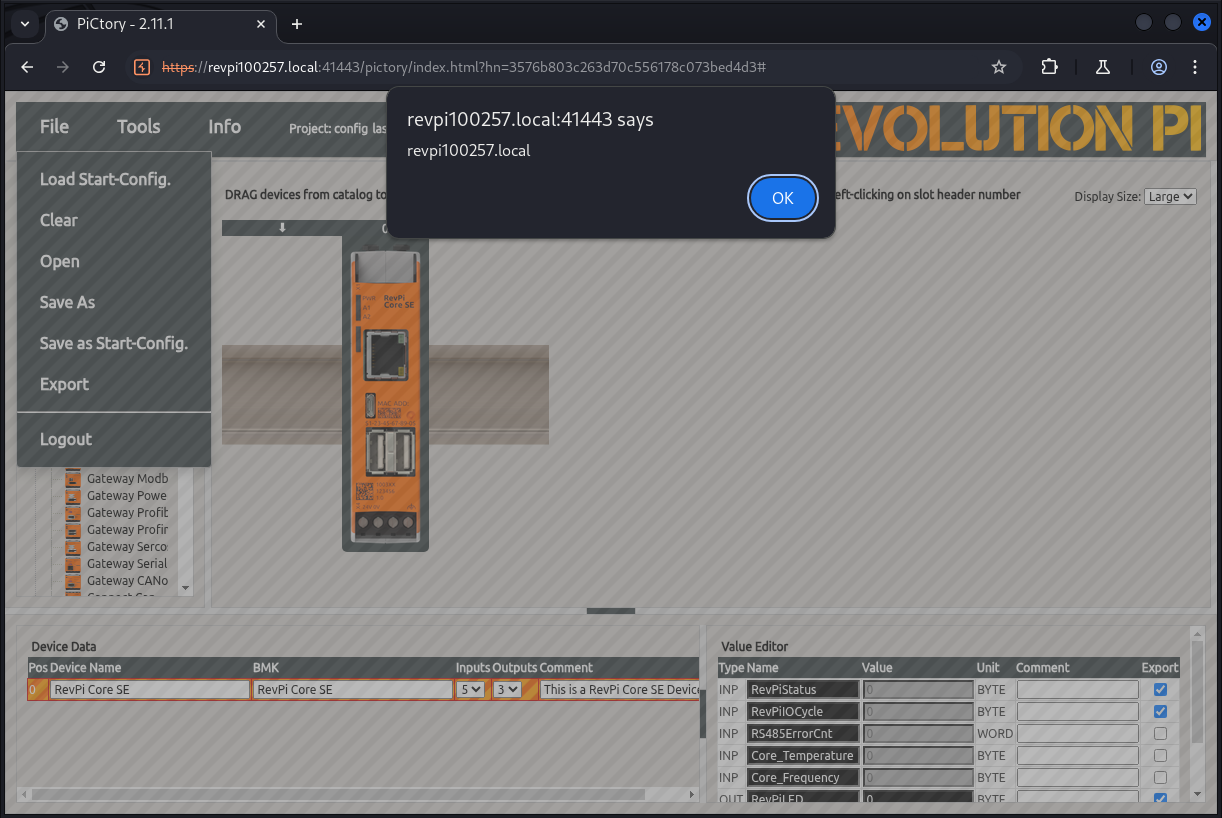The width and height of the screenshot is (1222, 818).
Task: Open the browser extensions puzzle icon
Action: click(1049, 67)
